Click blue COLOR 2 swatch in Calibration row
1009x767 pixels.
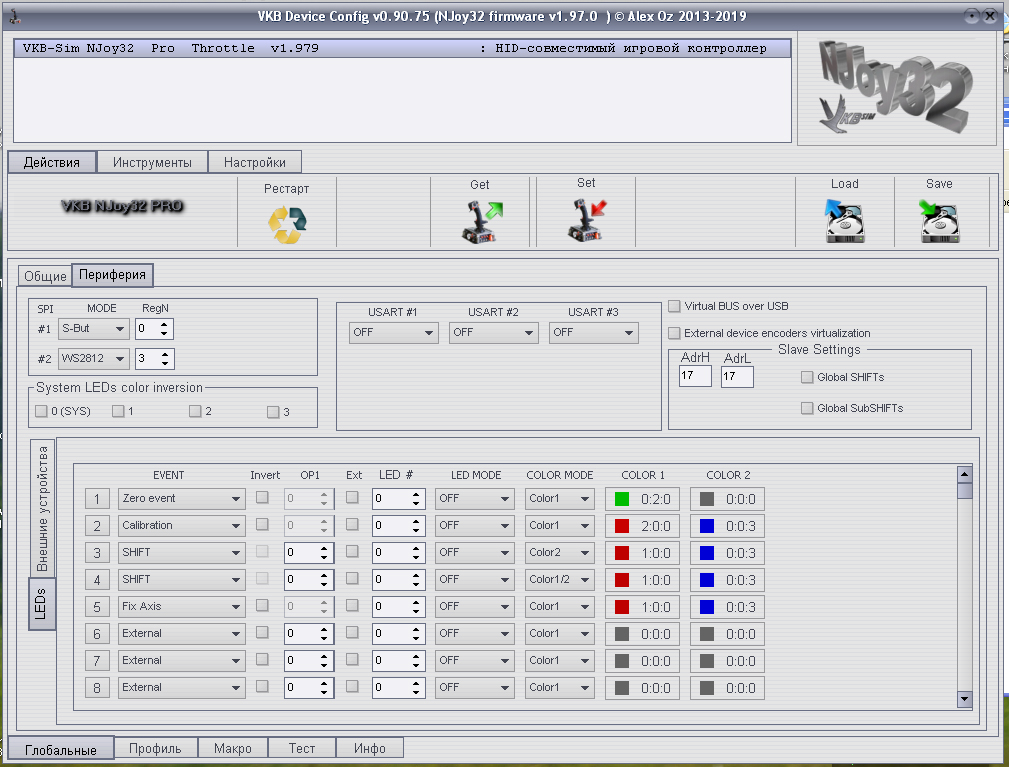click(x=707, y=526)
